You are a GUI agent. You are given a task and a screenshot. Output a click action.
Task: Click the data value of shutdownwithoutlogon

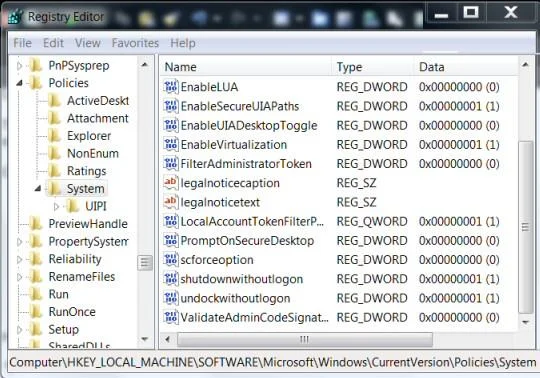pyautogui.click(x=459, y=279)
